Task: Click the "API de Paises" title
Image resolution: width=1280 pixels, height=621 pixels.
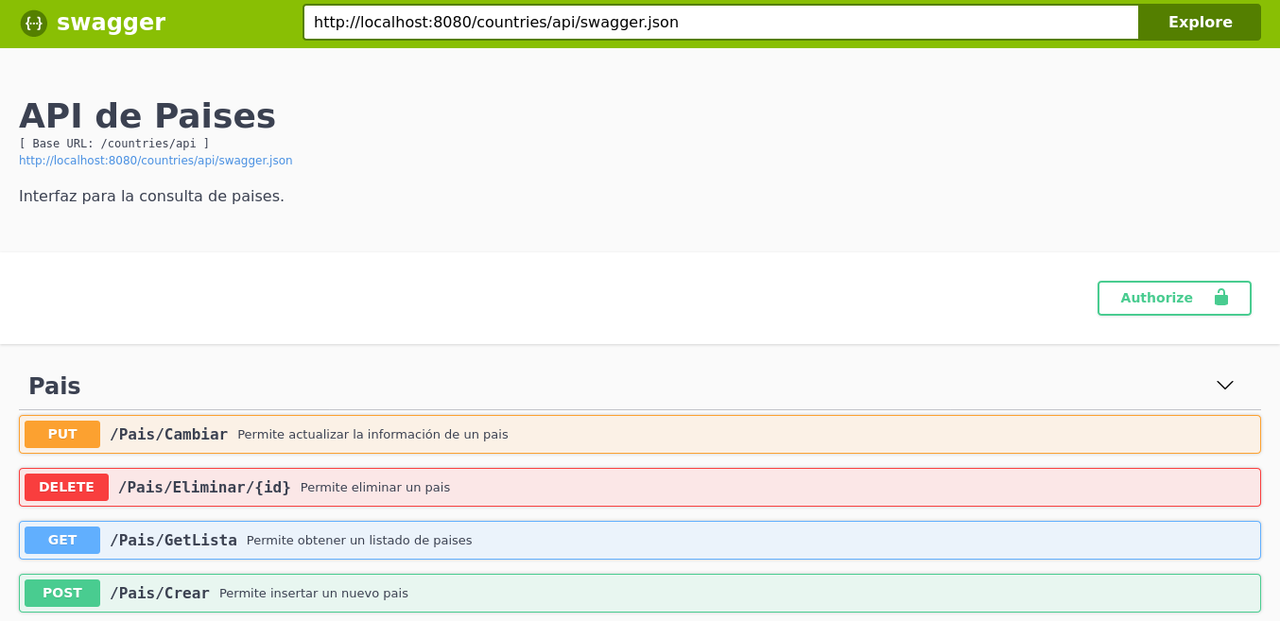Action: click(147, 116)
